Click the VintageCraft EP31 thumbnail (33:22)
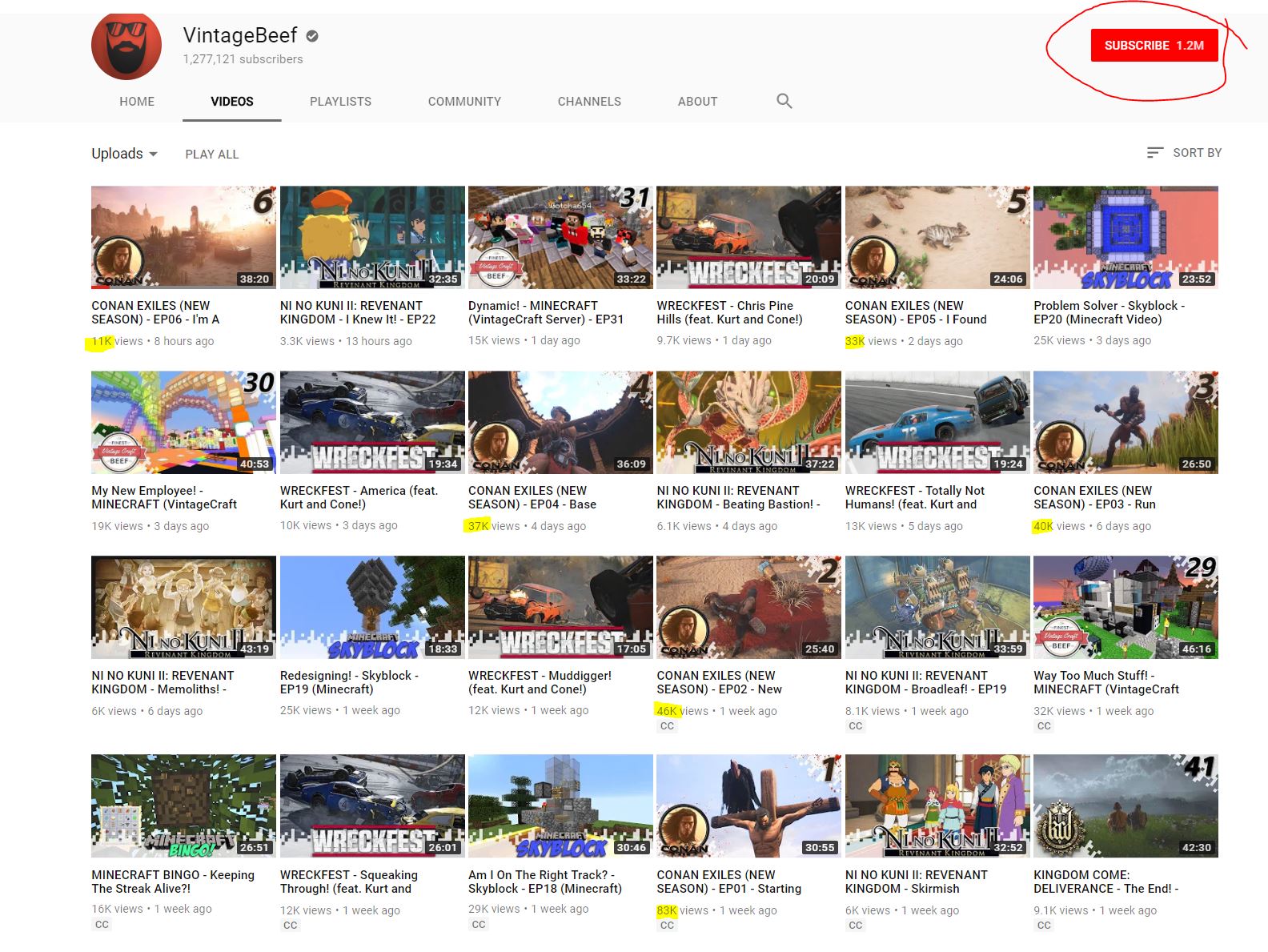 point(560,238)
